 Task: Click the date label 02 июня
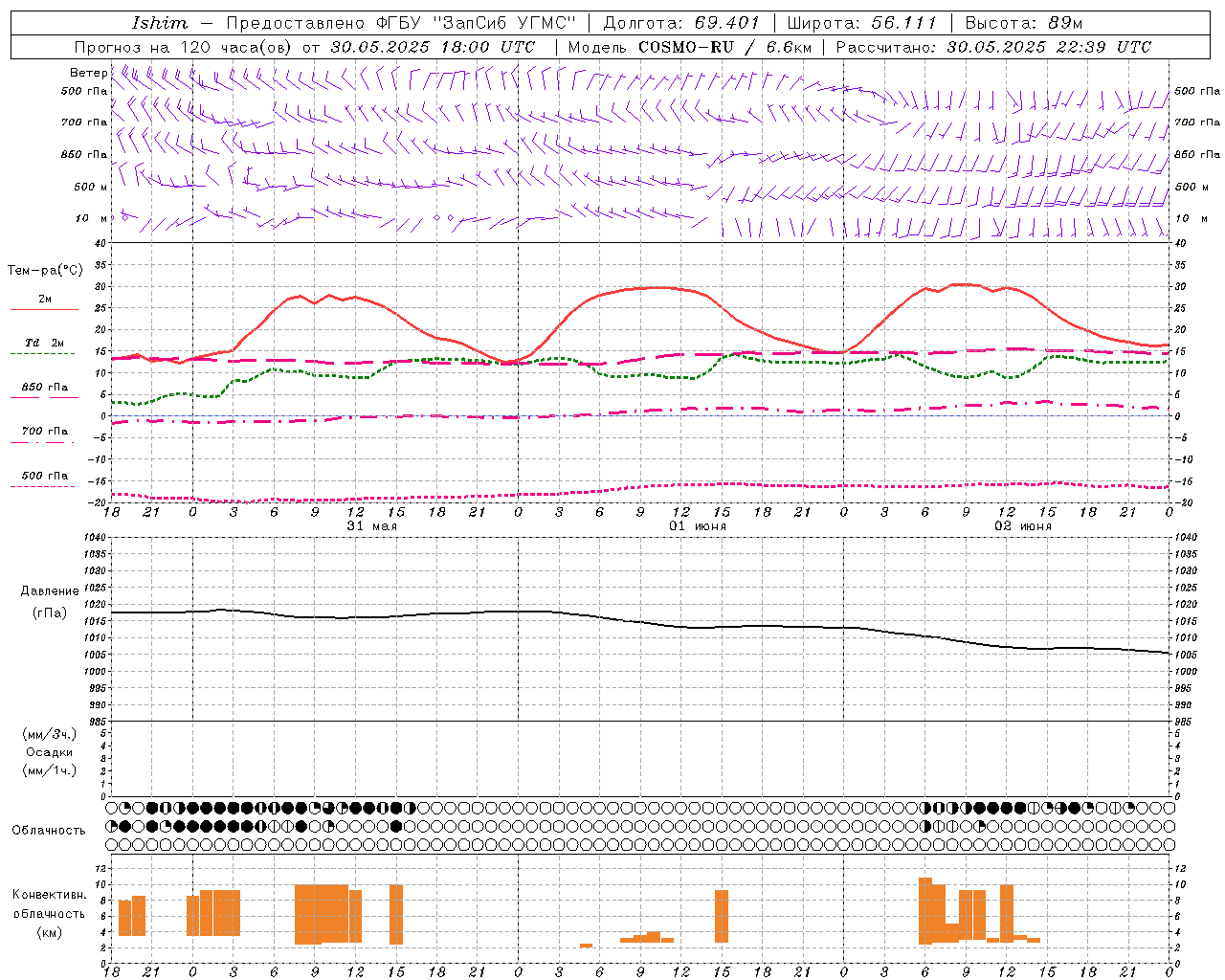coord(1023,526)
